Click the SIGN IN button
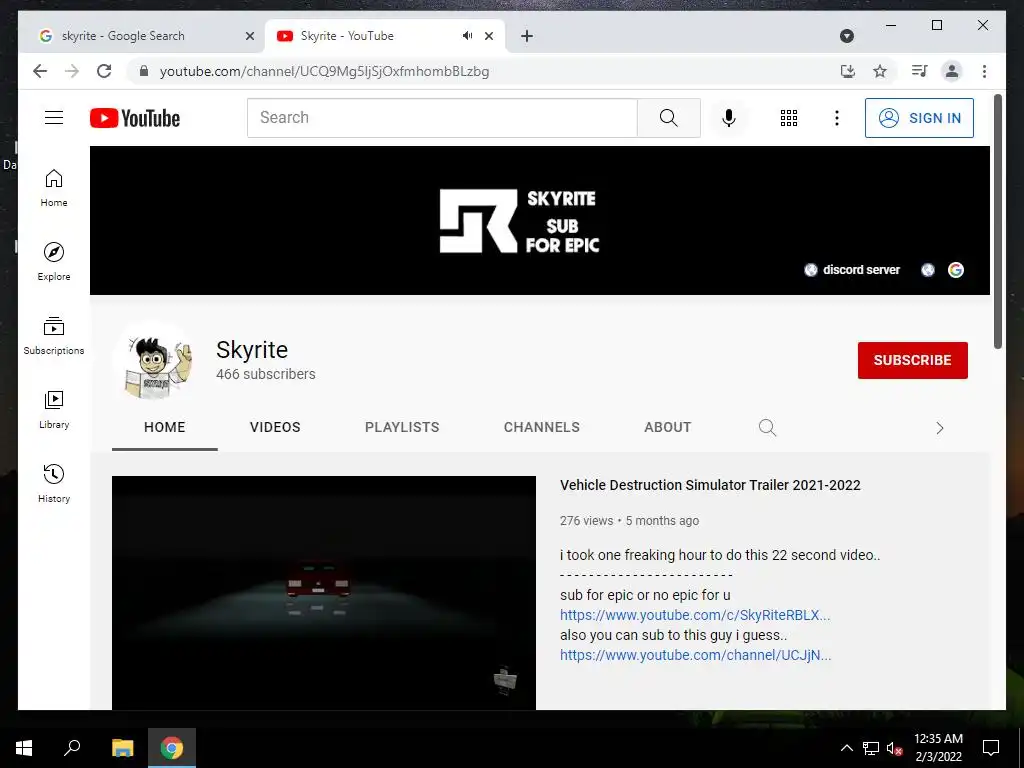Image resolution: width=1024 pixels, height=768 pixels. click(919, 118)
